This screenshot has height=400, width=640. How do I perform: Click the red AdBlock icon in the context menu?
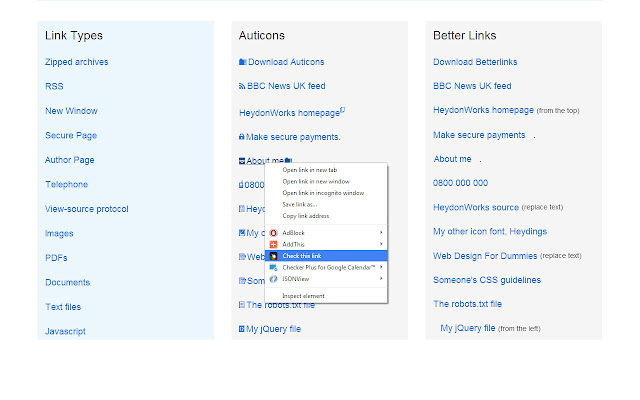pos(273,233)
